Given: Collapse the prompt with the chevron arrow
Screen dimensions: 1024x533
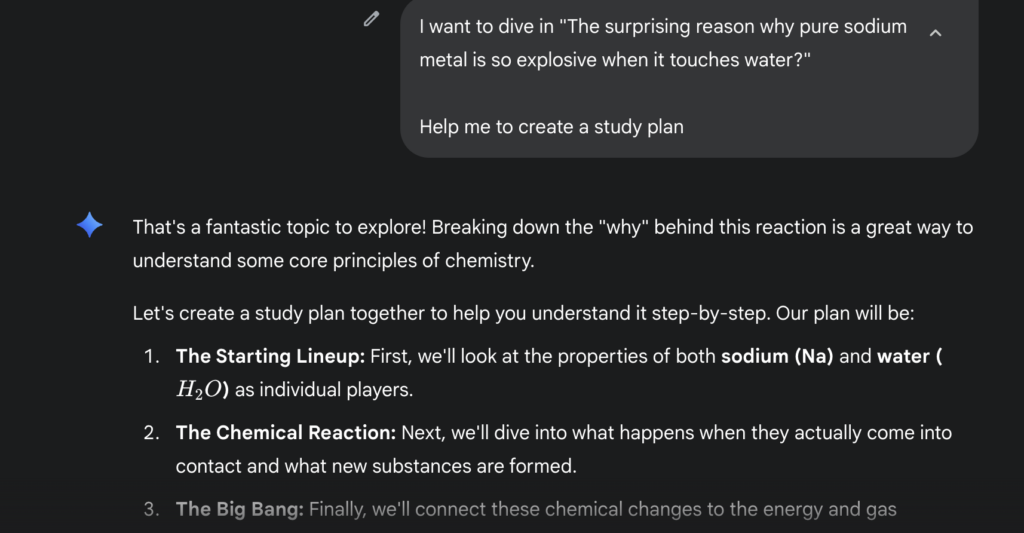Looking at the screenshot, I should (x=935, y=33).
